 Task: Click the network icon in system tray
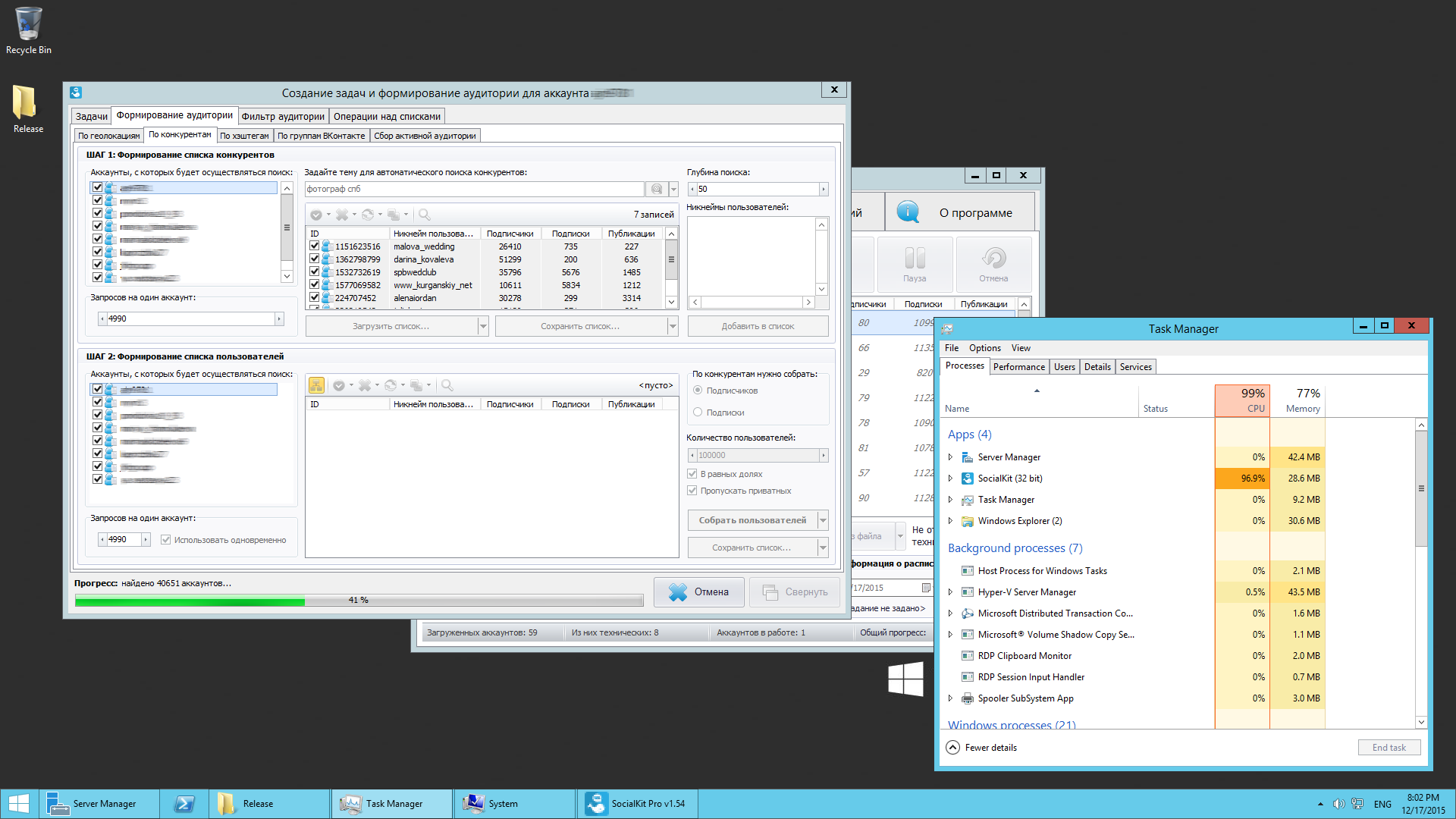click(1357, 804)
